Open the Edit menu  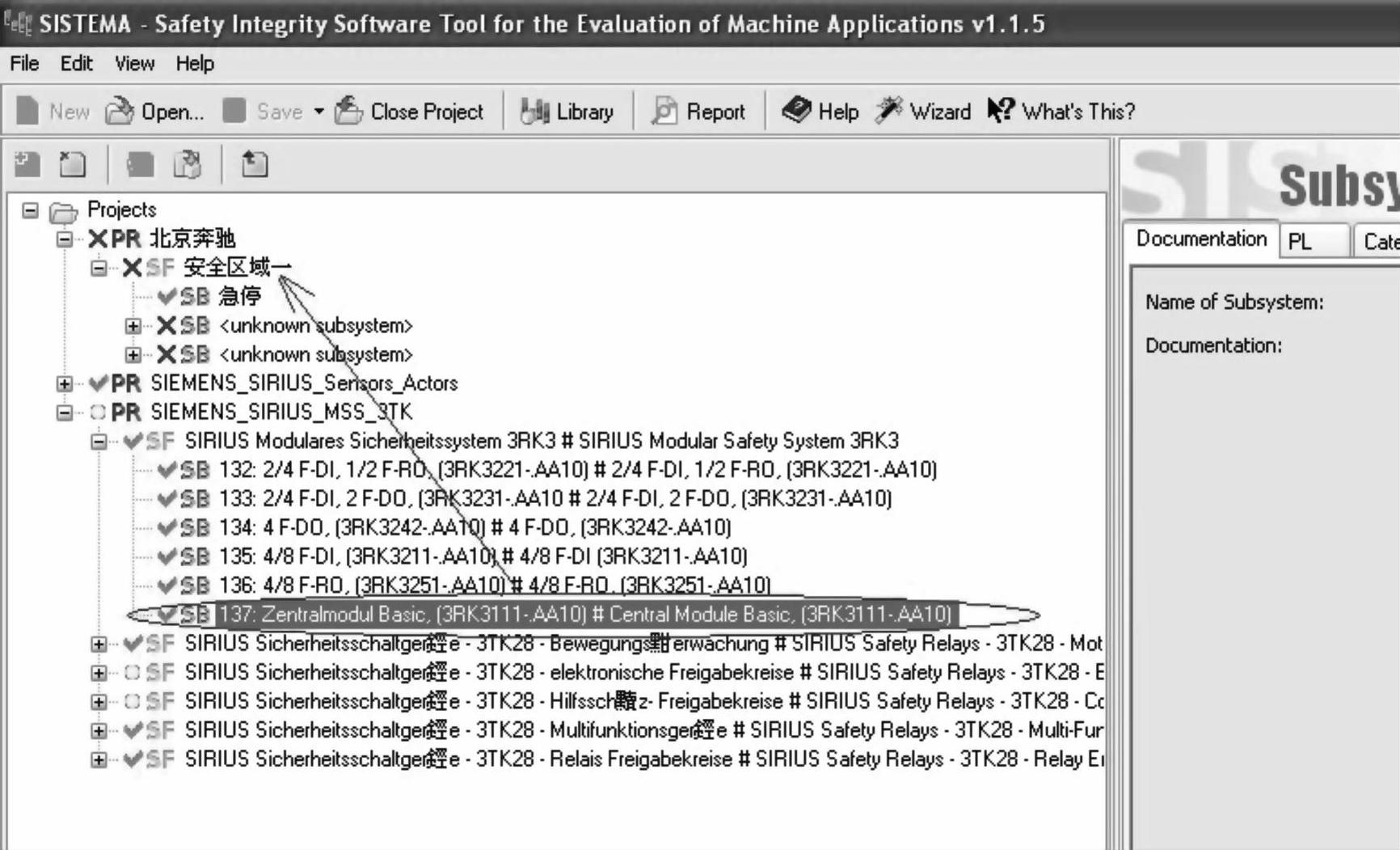pyautogui.click(x=76, y=63)
